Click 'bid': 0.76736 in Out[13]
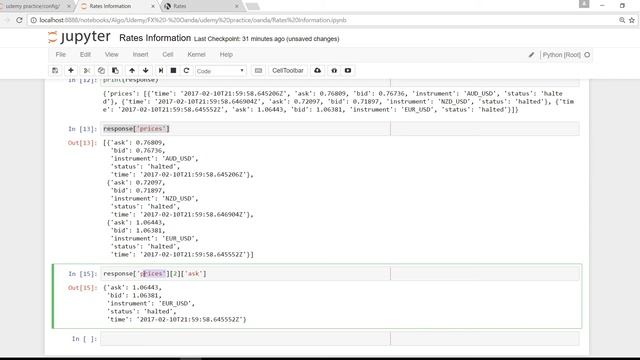Image resolution: width=640 pixels, height=360 pixels. [x=138, y=151]
